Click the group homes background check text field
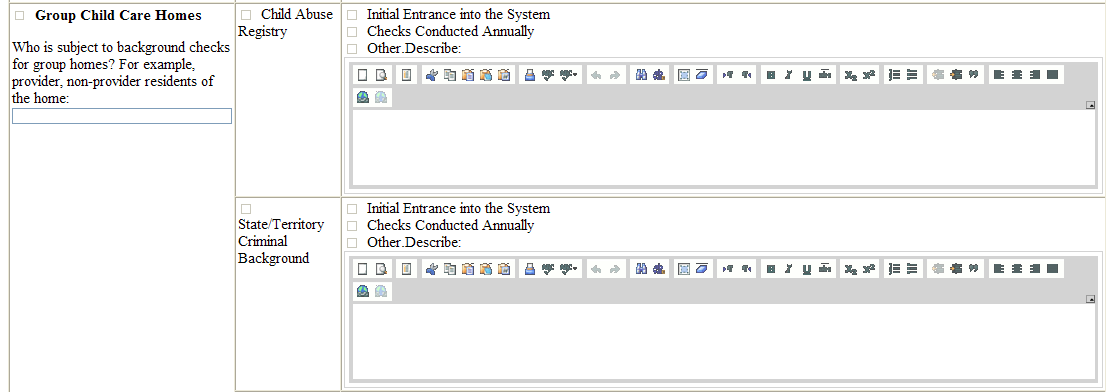Screen dimensions: 1106x392 coord(122,116)
